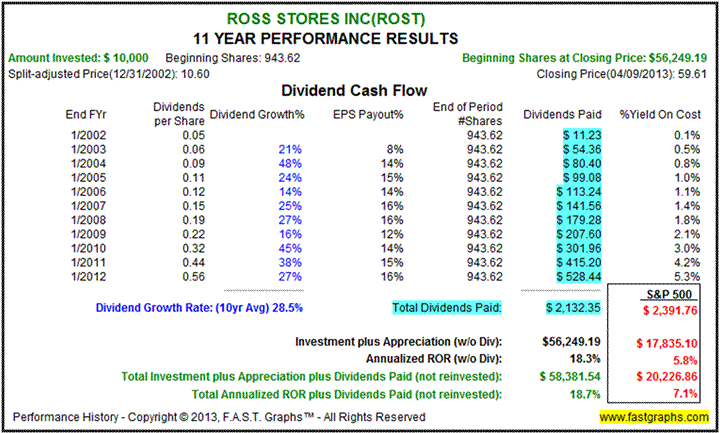The image size is (720, 433).
Task: Select the S&P 500 7.1% total ROR
Action: click(x=686, y=394)
